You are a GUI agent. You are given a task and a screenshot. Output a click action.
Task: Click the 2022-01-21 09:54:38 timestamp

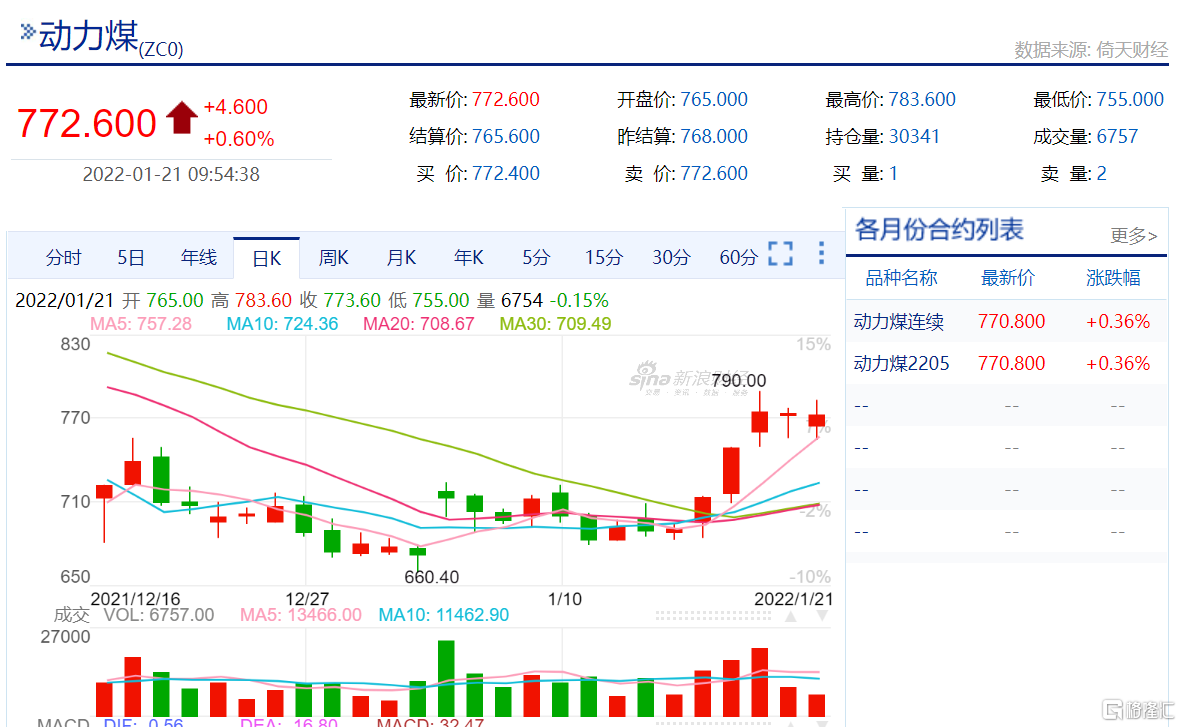(x=171, y=174)
